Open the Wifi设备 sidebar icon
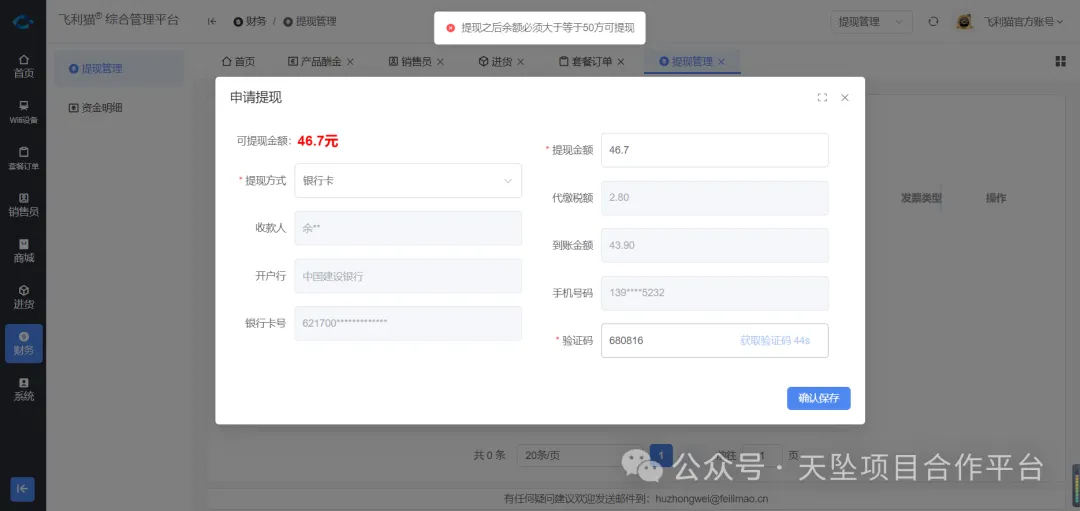 [23, 111]
